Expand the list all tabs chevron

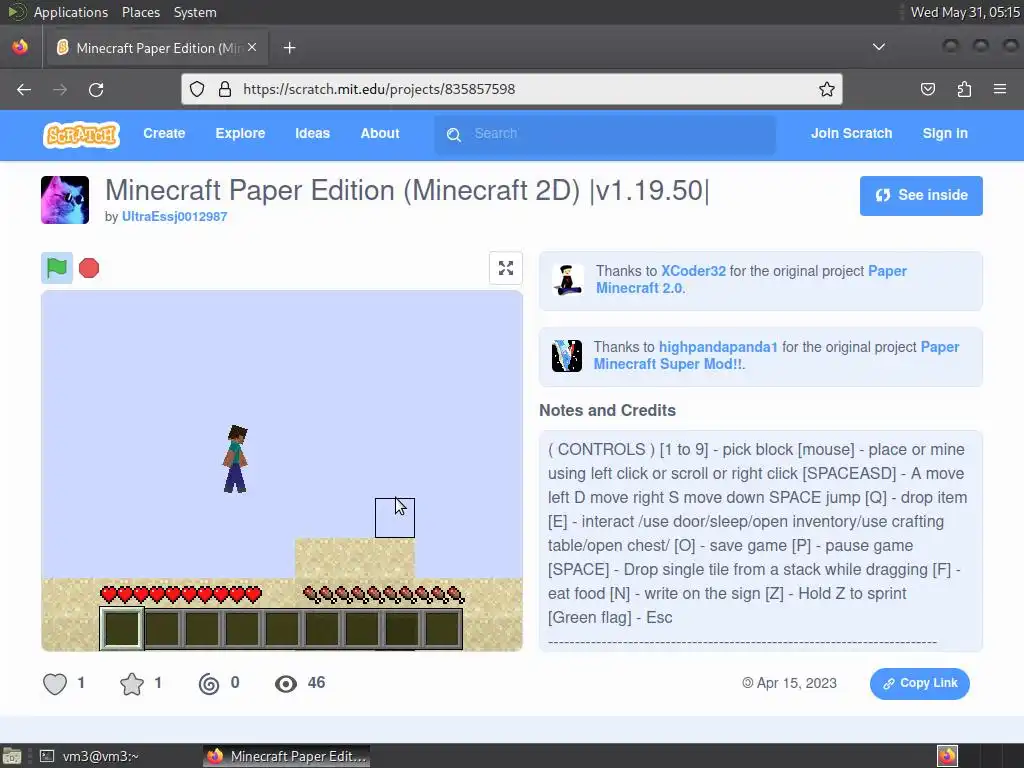[x=879, y=47]
